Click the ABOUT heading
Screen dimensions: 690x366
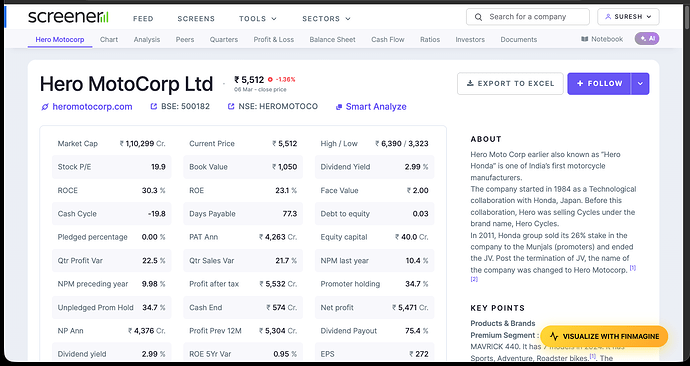(486, 139)
